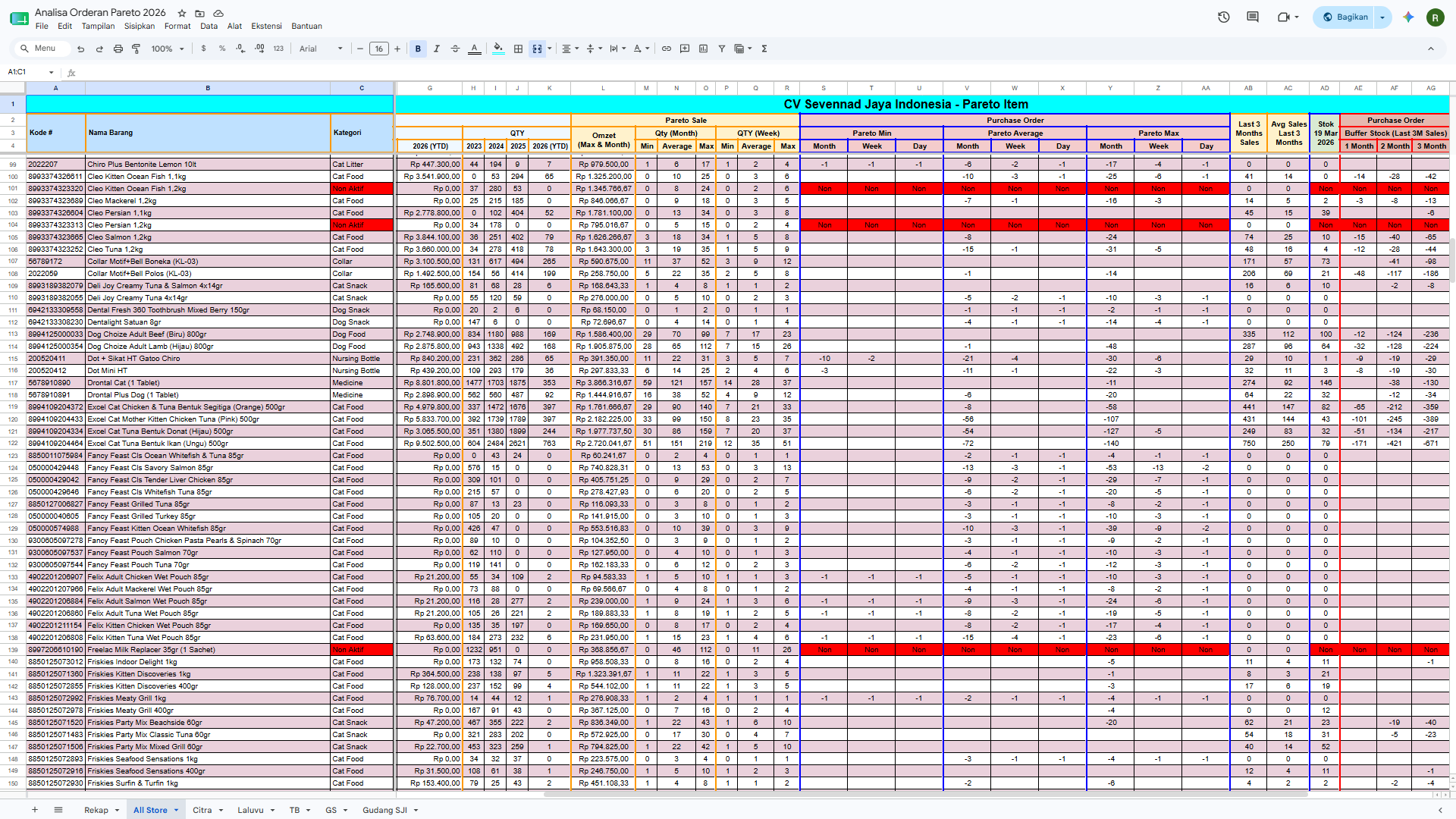
Task: Click the Menu search box
Action: pos(44,49)
